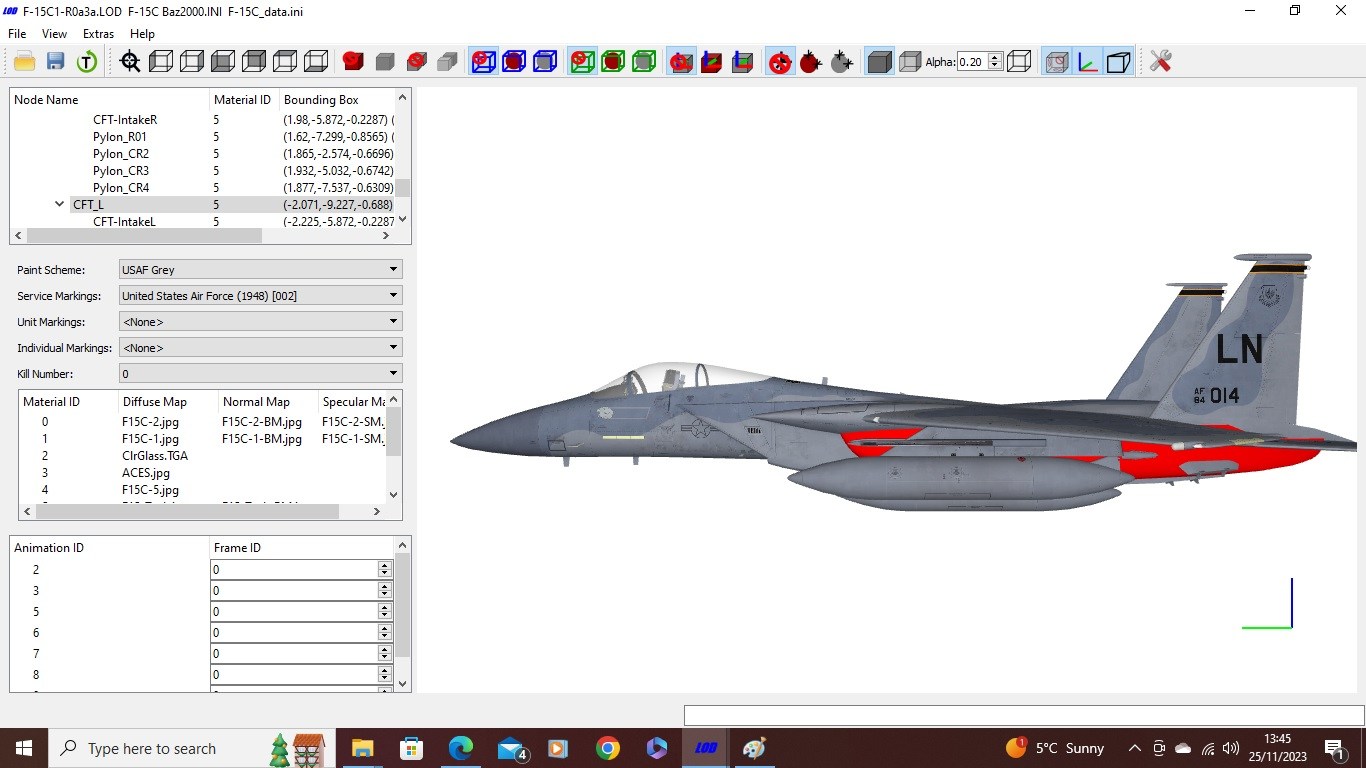Click the F15C-2-BM.jpg normal map cell
This screenshot has height=768, width=1366.
click(x=261, y=422)
